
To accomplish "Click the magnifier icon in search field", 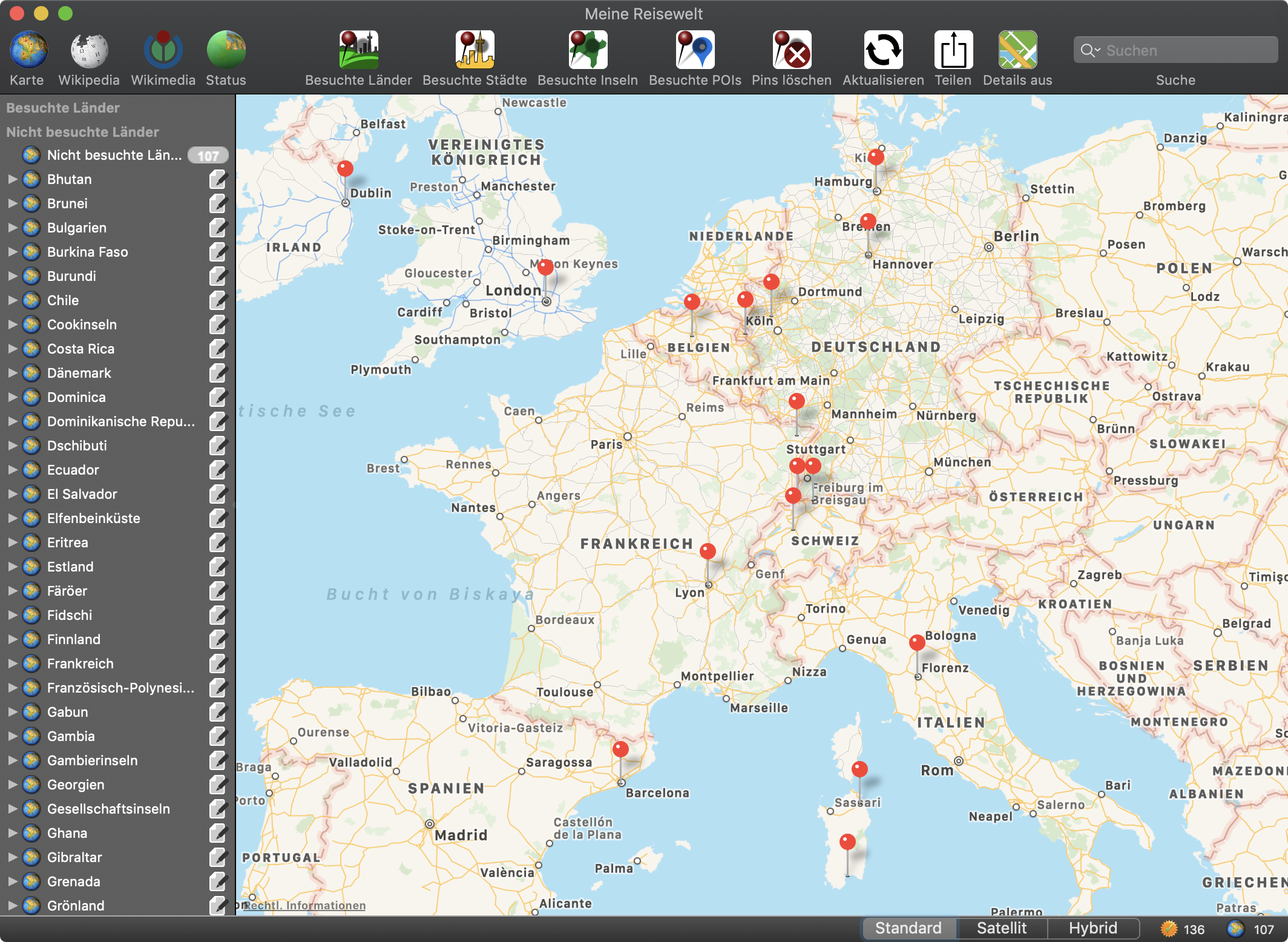I will [1089, 50].
